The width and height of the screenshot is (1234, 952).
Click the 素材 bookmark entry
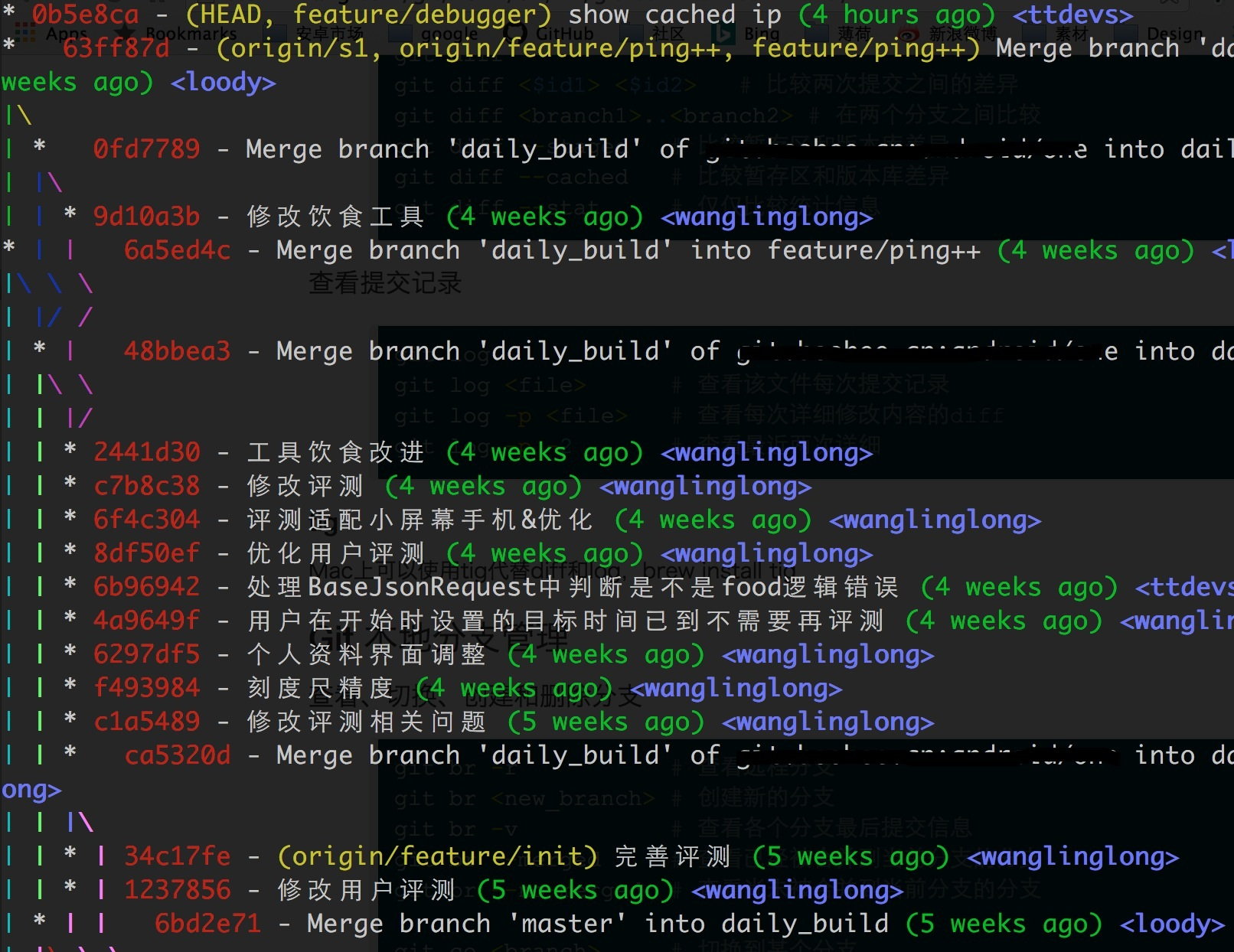[1072, 33]
